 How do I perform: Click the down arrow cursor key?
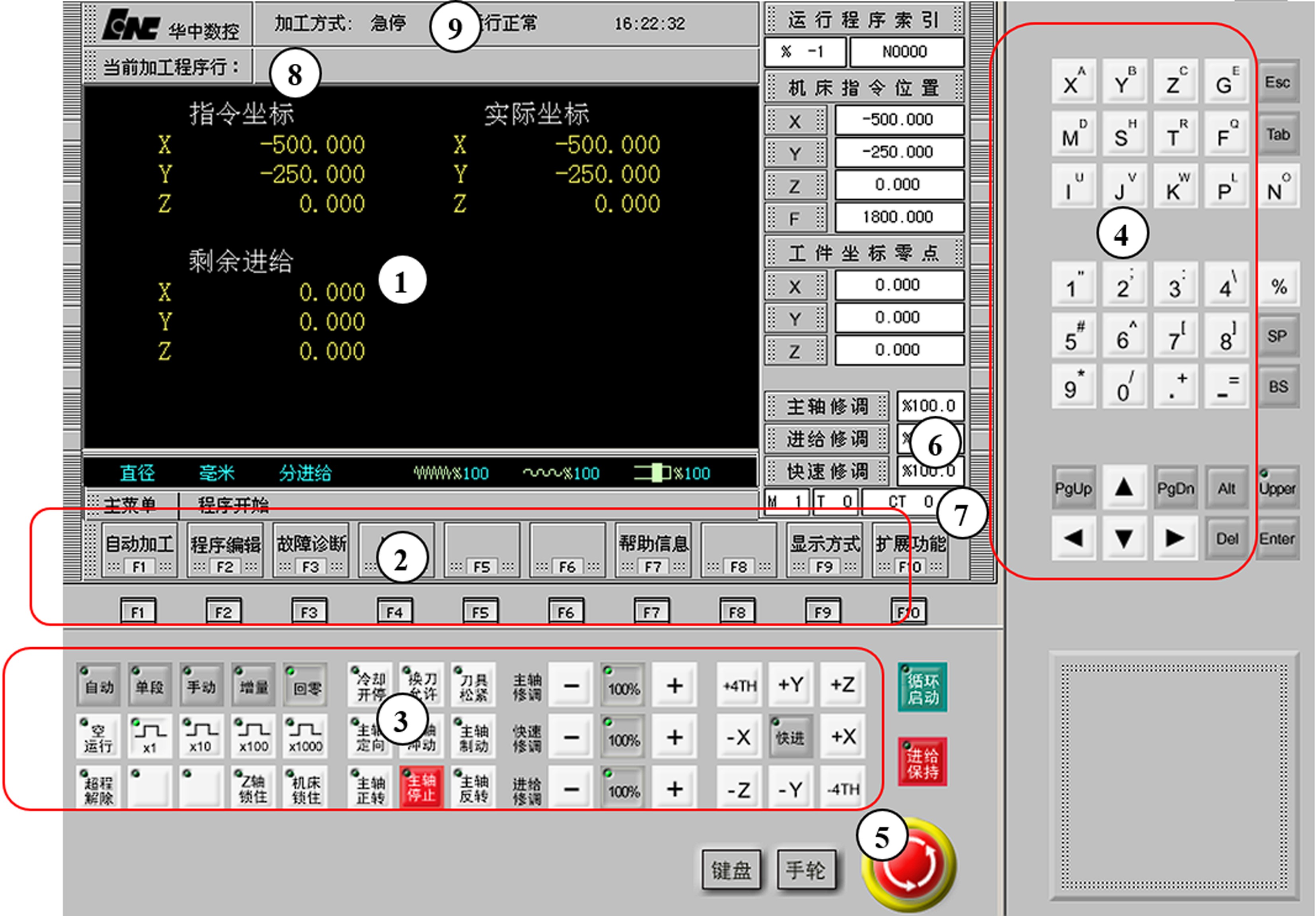1124,538
